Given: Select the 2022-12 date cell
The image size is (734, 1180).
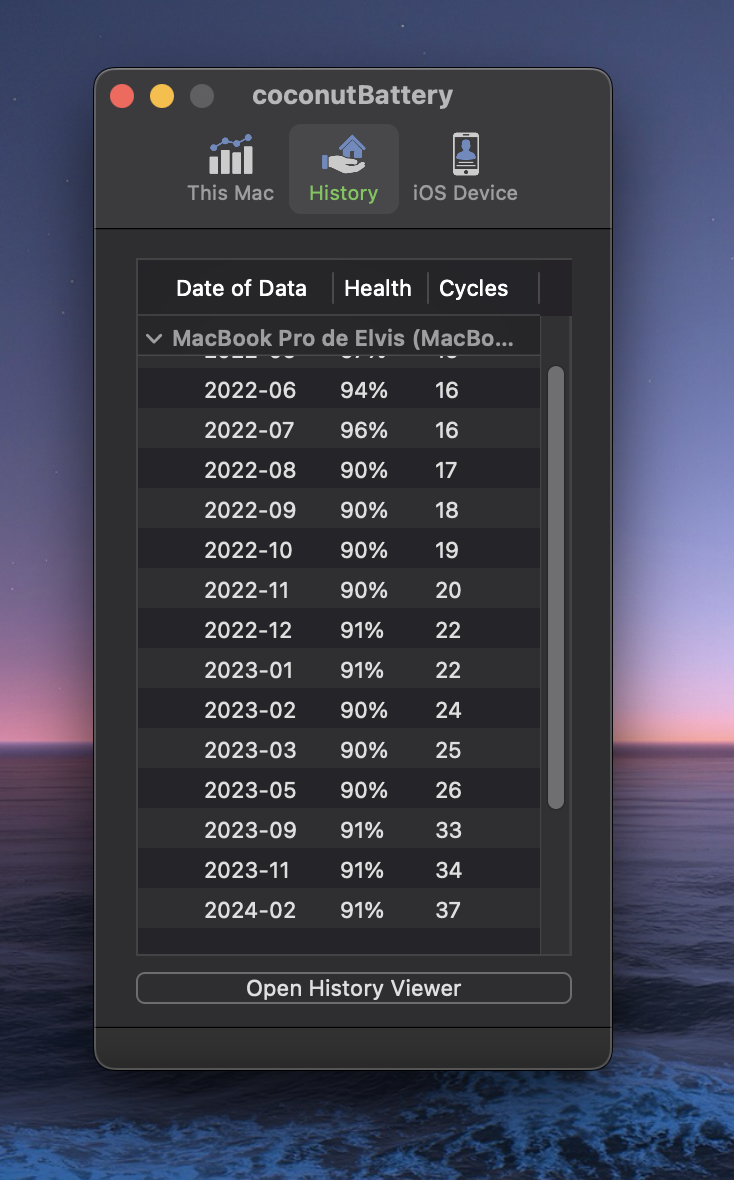Looking at the screenshot, I should [x=248, y=630].
